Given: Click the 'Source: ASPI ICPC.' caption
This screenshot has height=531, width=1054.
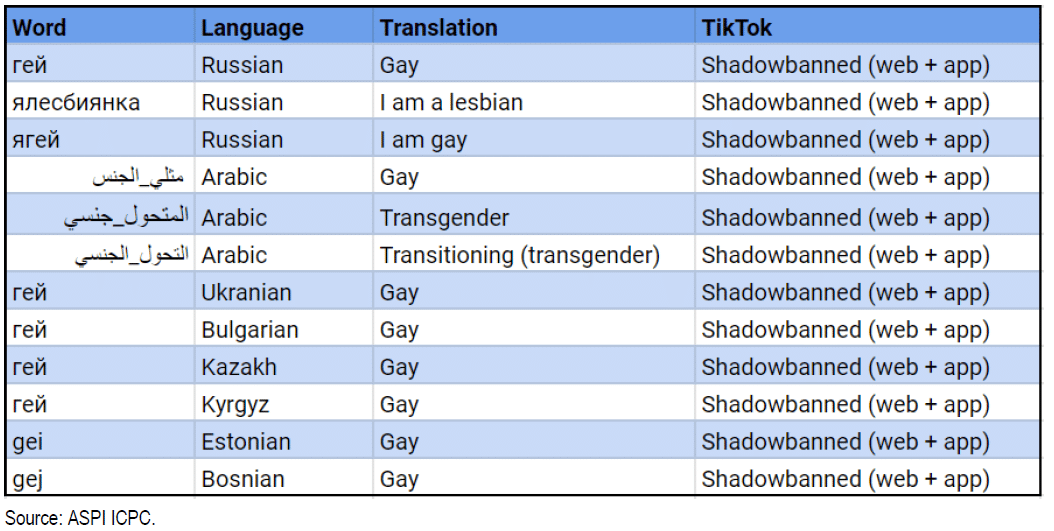Looking at the screenshot, I should [80, 517].
